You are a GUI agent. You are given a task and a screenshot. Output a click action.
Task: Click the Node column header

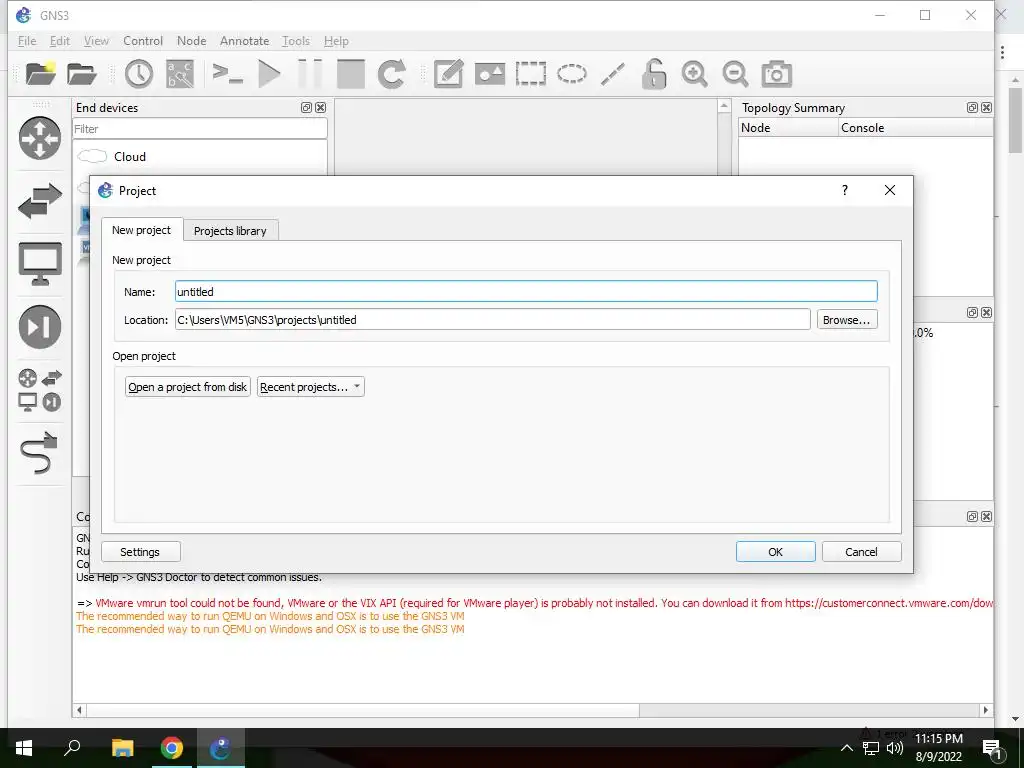click(788, 127)
